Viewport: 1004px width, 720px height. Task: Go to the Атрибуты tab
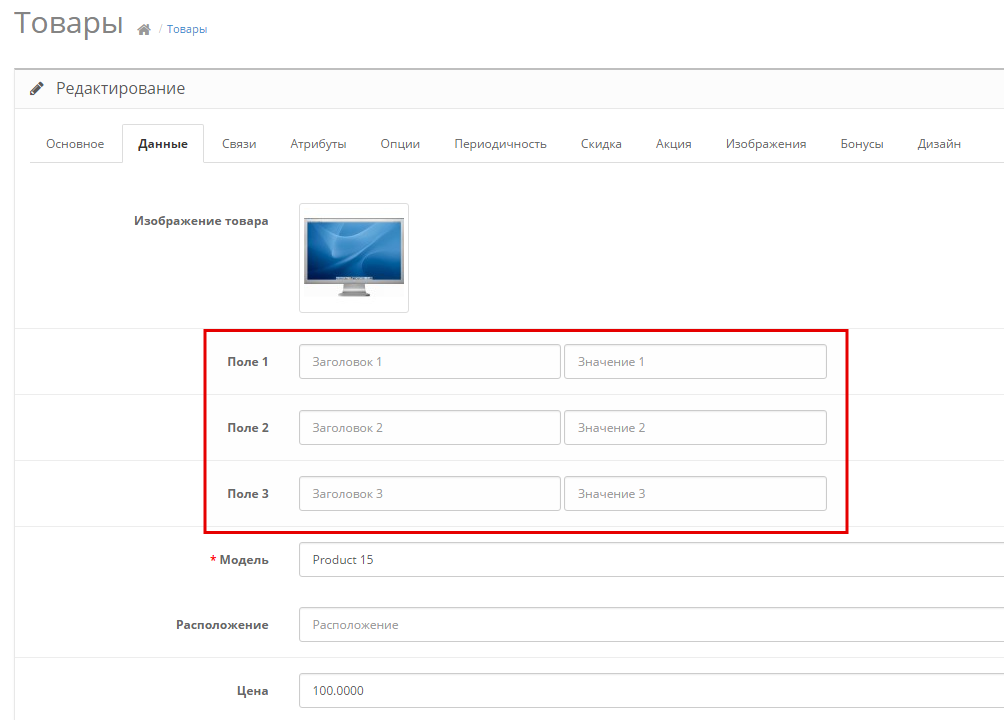click(x=318, y=143)
